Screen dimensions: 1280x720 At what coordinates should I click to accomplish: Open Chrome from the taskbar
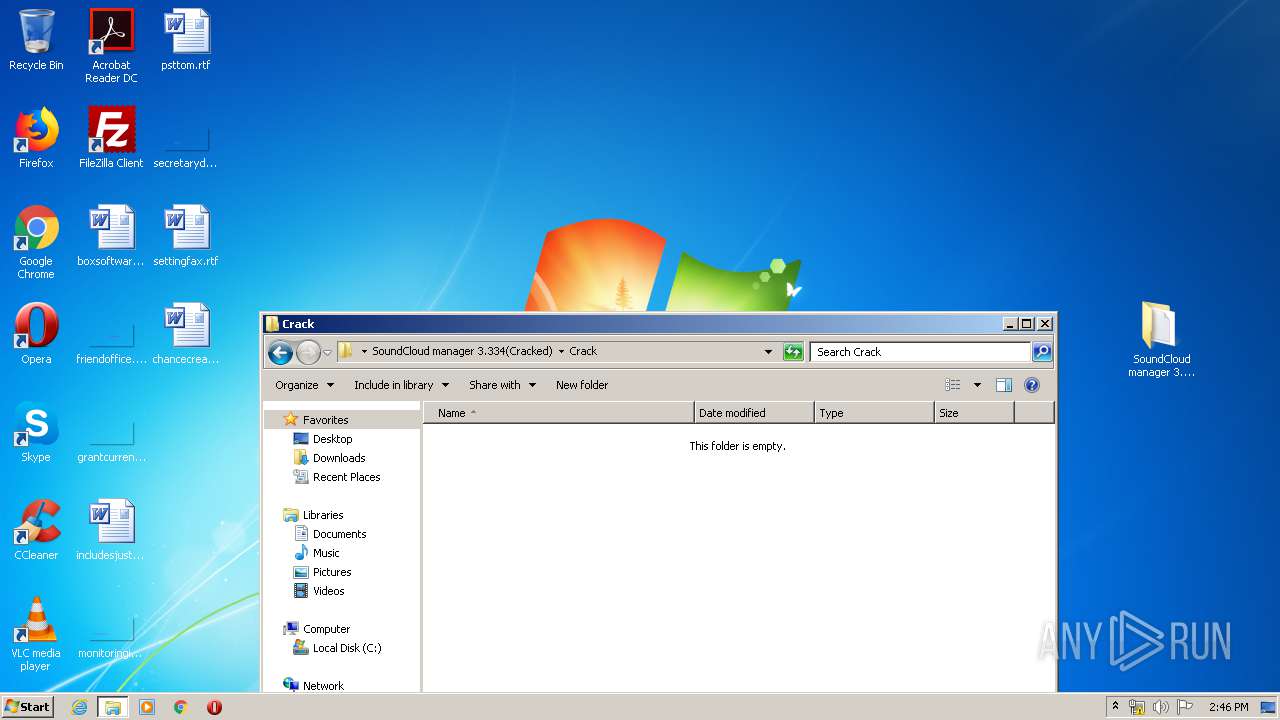(181, 707)
